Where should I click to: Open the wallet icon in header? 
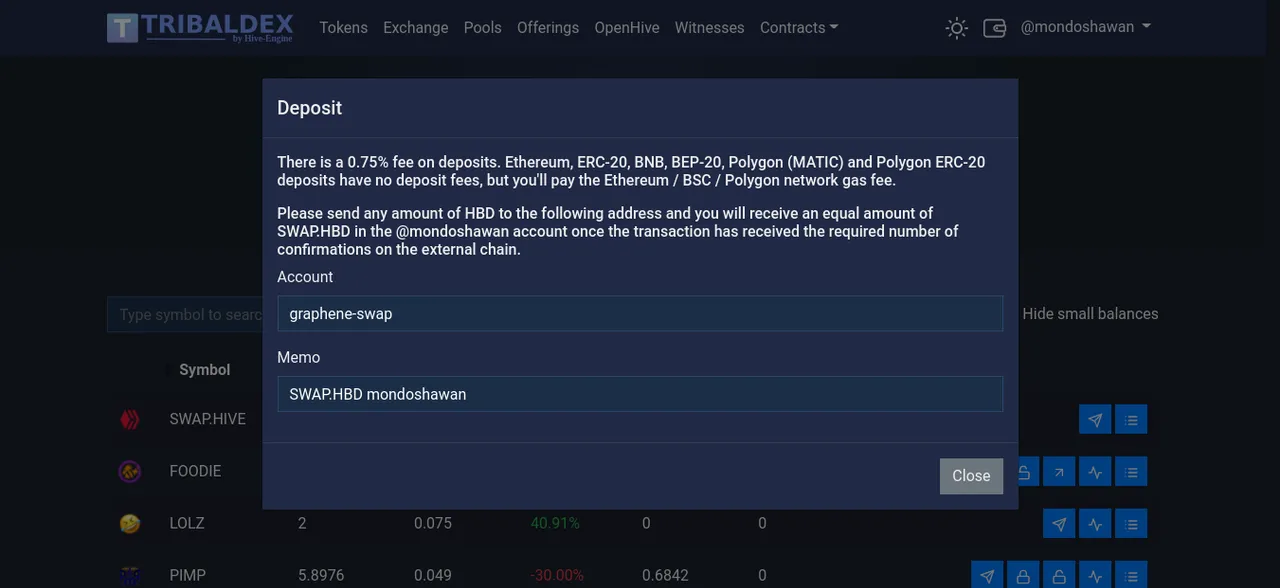click(994, 28)
